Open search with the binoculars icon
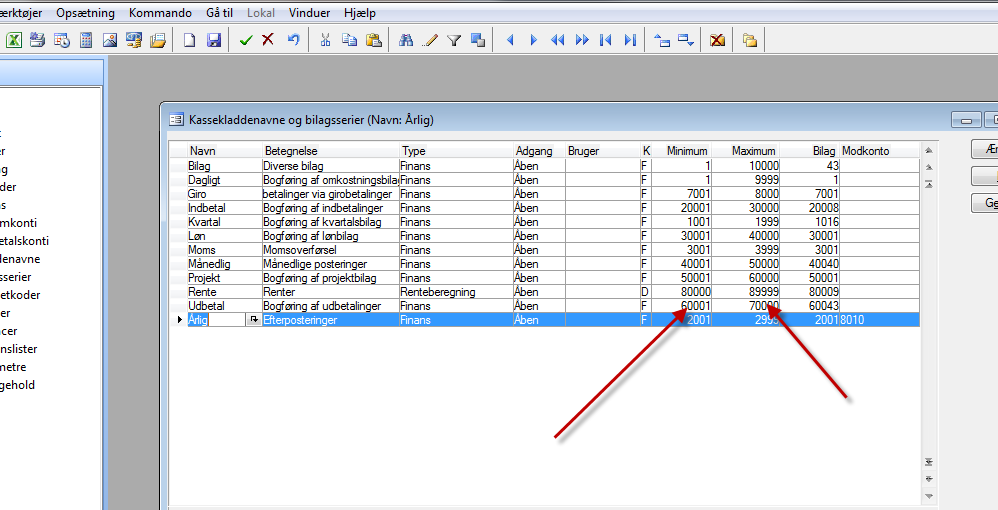Image resolution: width=998 pixels, height=510 pixels. tap(406, 40)
